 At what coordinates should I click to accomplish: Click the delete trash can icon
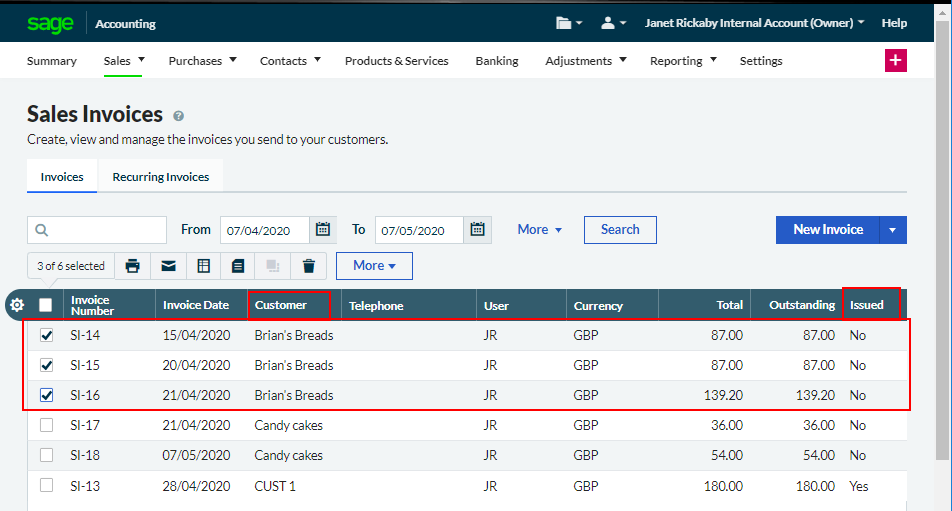point(308,266)
